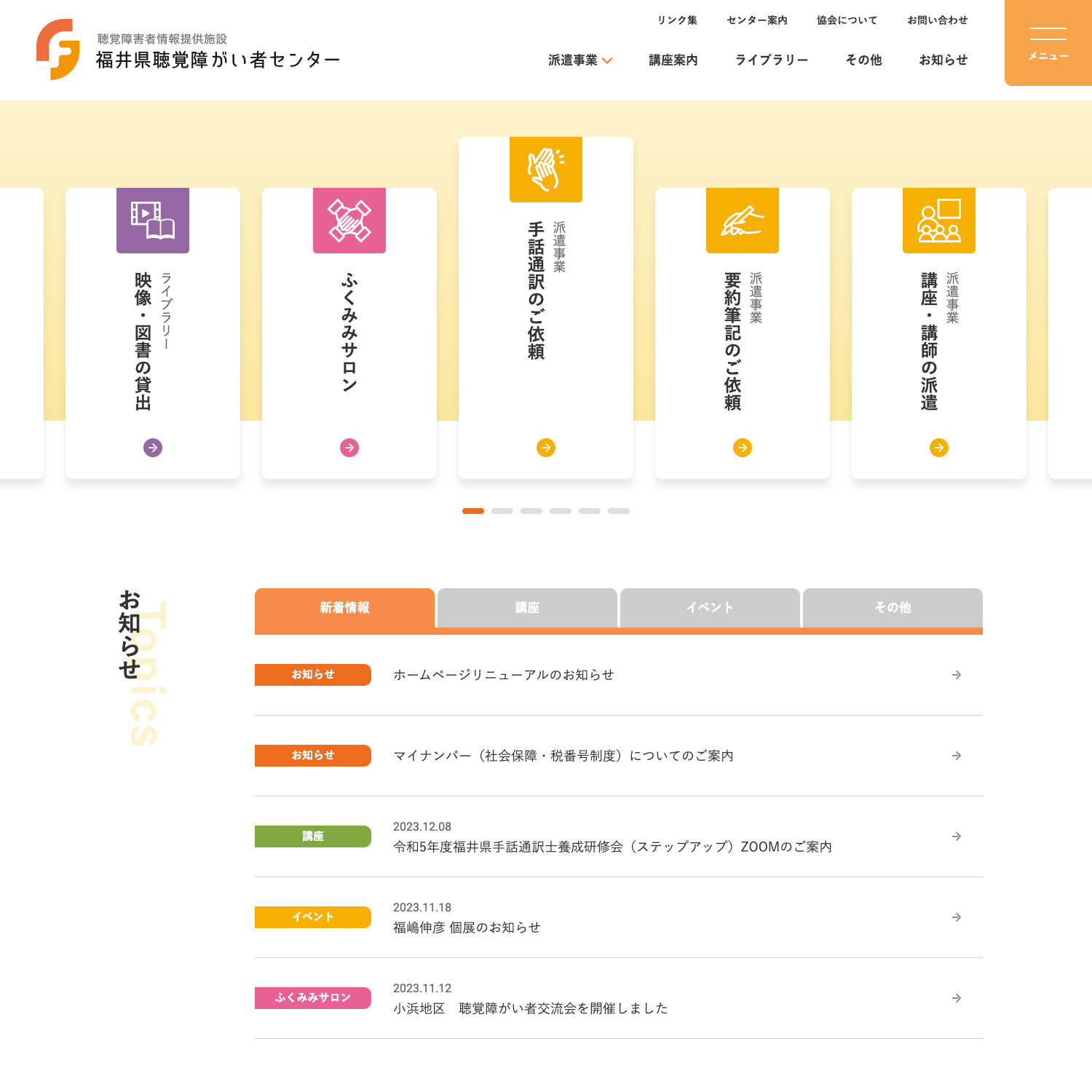Click the 2023.12.08 date text
Screen dimensions: 1092x1092
[x=422, y=827]
